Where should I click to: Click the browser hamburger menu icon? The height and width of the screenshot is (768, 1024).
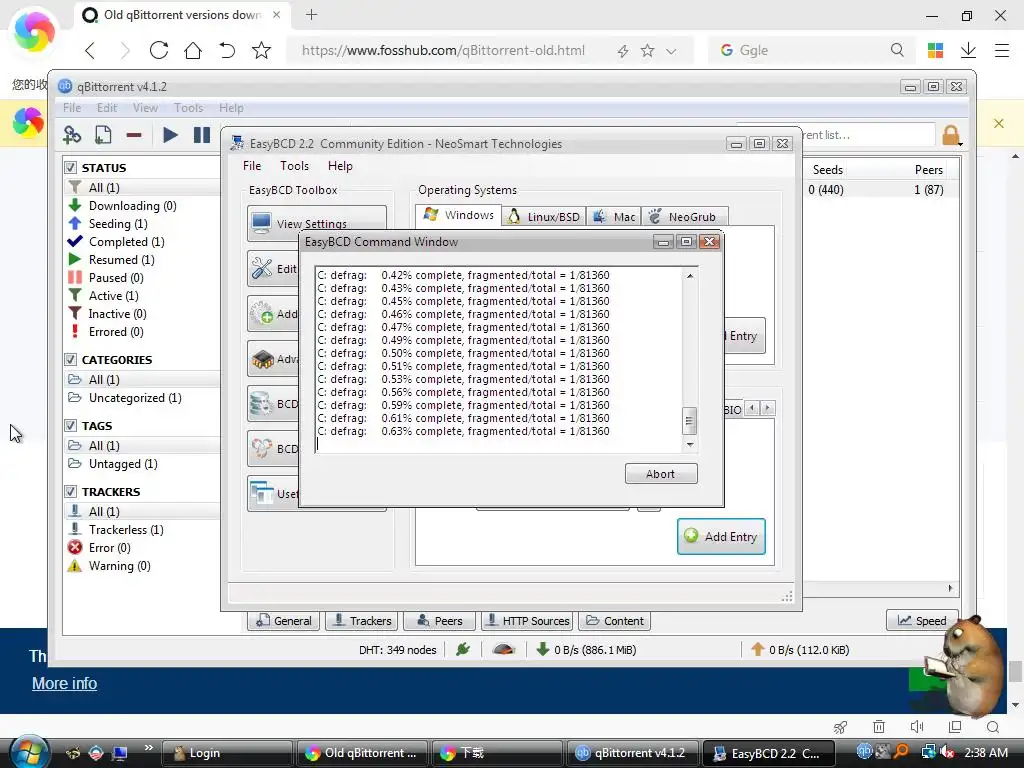click(x=1002, y=50)
